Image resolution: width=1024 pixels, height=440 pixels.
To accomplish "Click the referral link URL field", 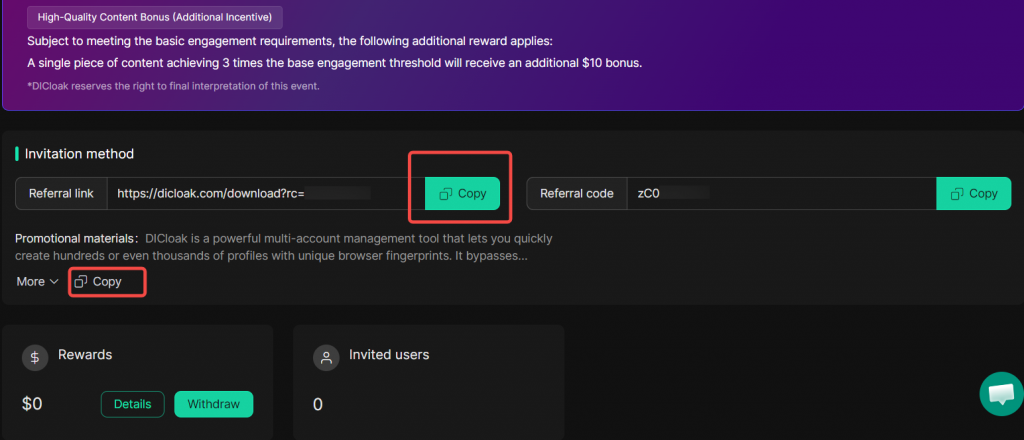I will pyautogui.click(x=266, y=193).
